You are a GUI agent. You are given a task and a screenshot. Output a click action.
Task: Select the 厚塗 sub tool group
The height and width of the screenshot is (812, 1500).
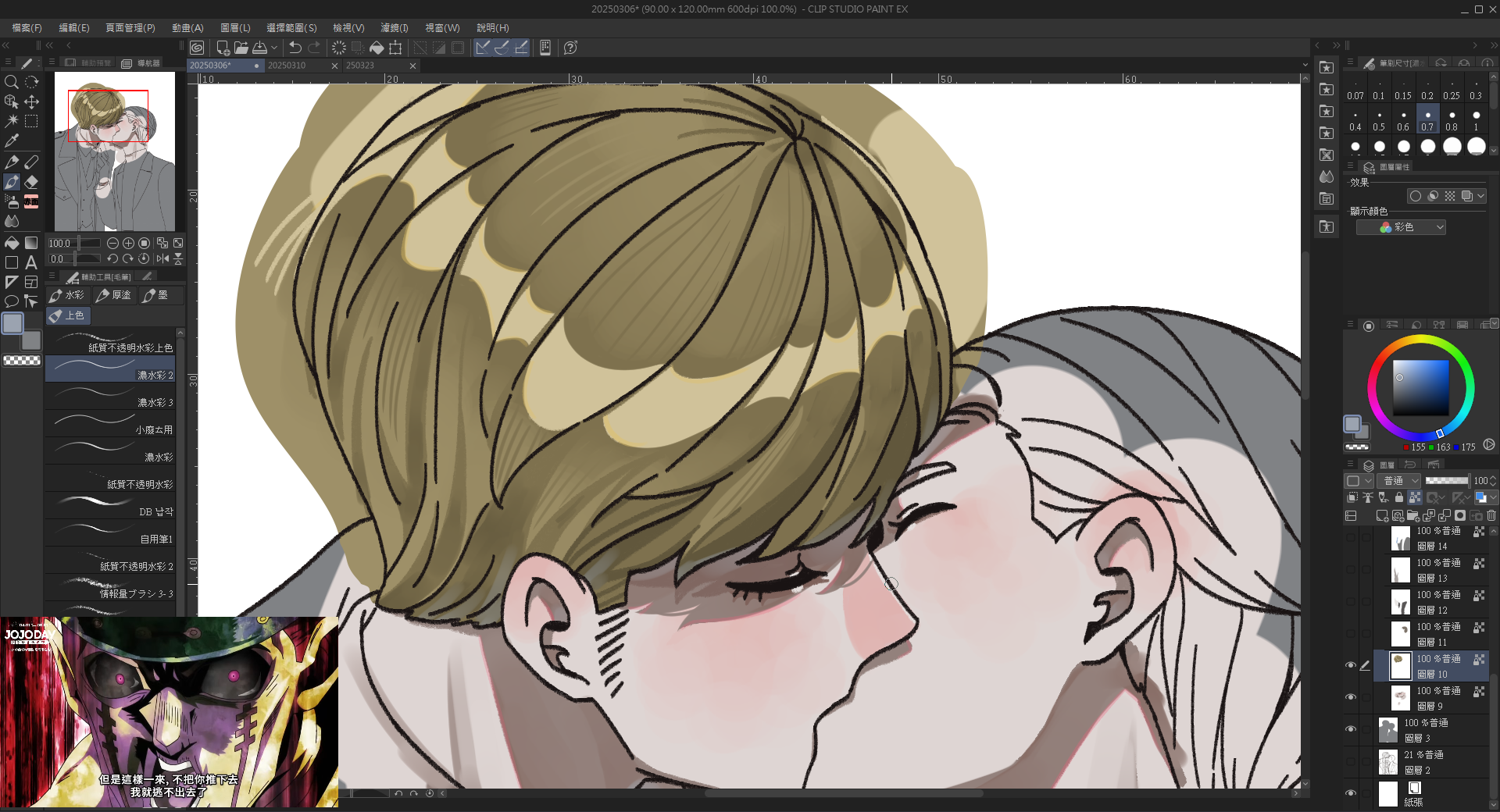point(114,295)
